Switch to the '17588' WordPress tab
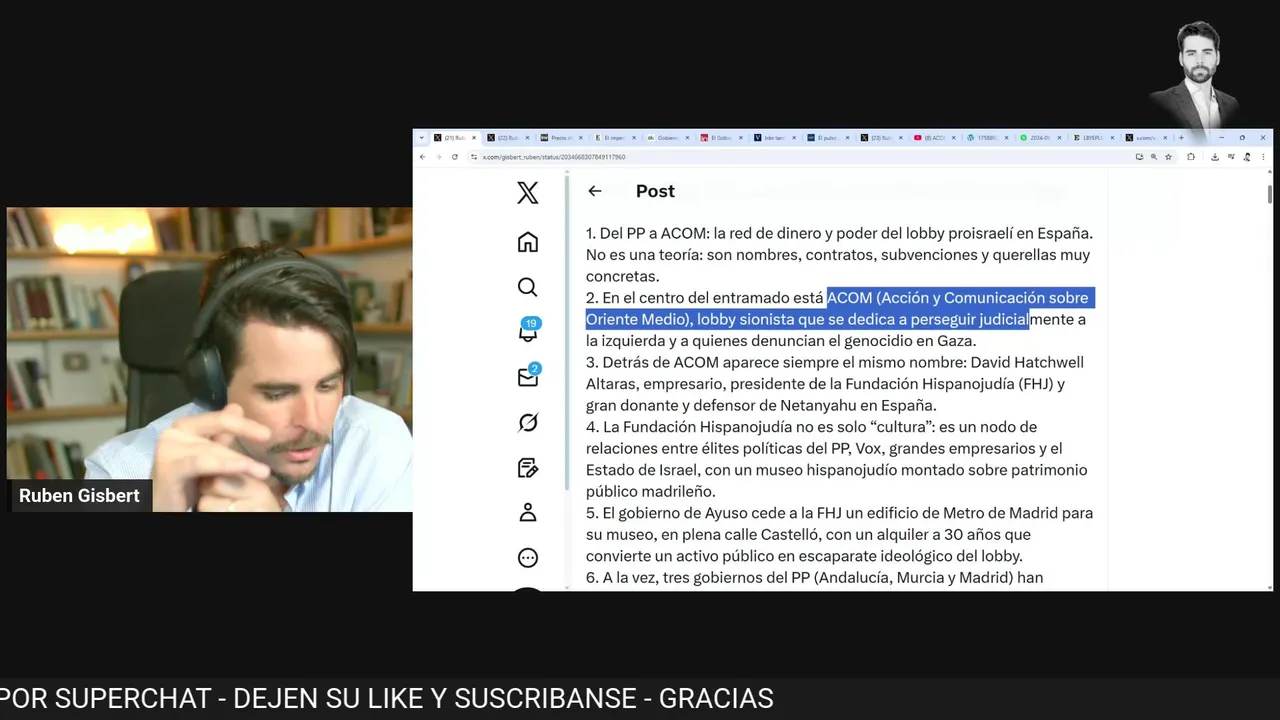Screen dimensions: 1280x720 pyautogui.click(x=989, y=138)
